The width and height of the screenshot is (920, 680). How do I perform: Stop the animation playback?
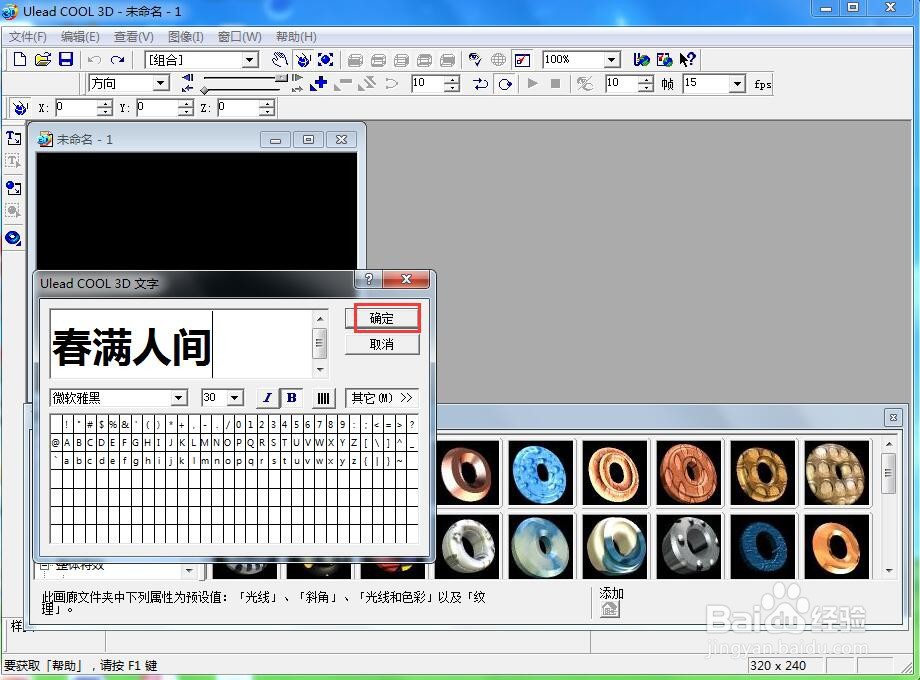[x=555, y=83]
